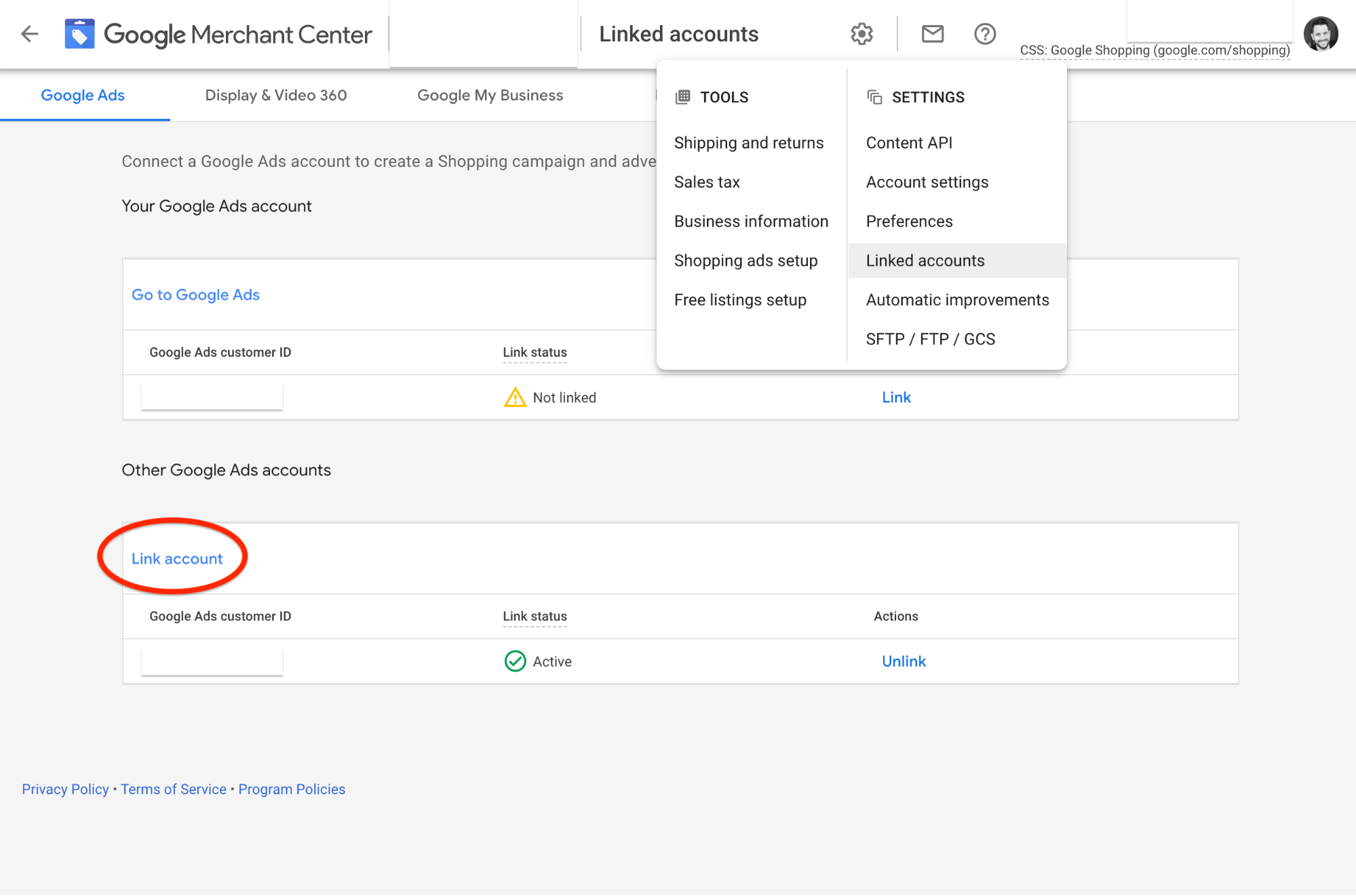This screenshot has width=1356, height=896.
Task: Click the Link account link
Action: pyautogui.click(x=176, y=558)
